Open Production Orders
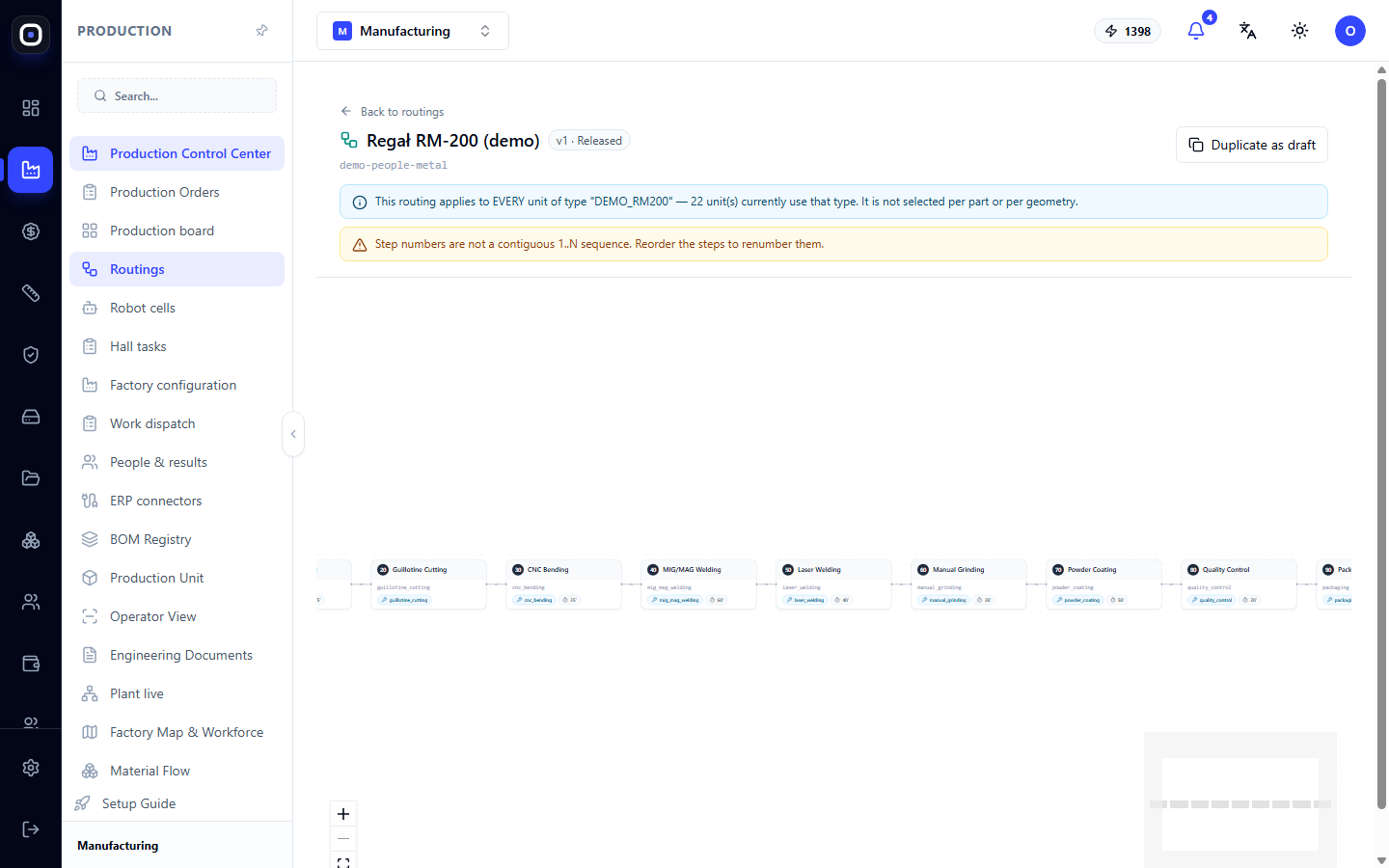The height and width of the screenshot is (868, 1389). tap(177, 192)
